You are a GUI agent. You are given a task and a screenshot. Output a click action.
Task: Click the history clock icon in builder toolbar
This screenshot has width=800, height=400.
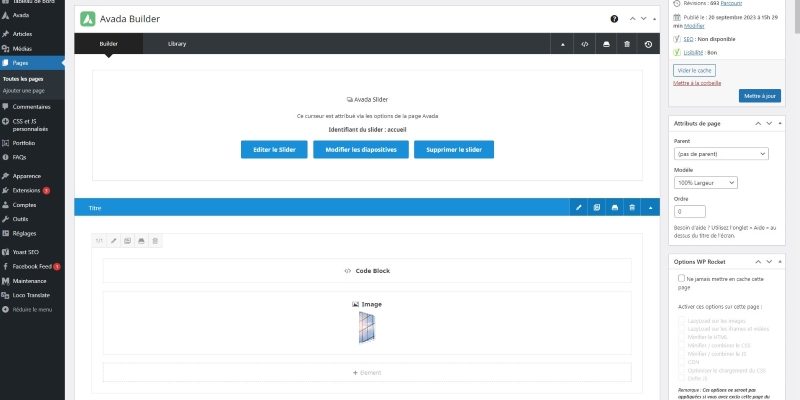pyautogui.click(x=648, y=44)
